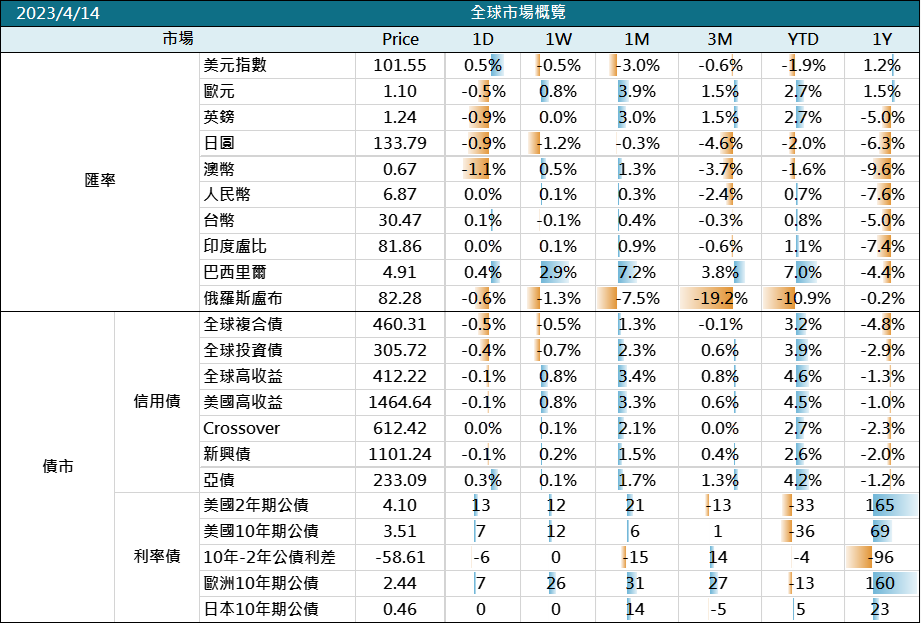
Task: Click the YTD value -10.9%
Action: [803, 298]
